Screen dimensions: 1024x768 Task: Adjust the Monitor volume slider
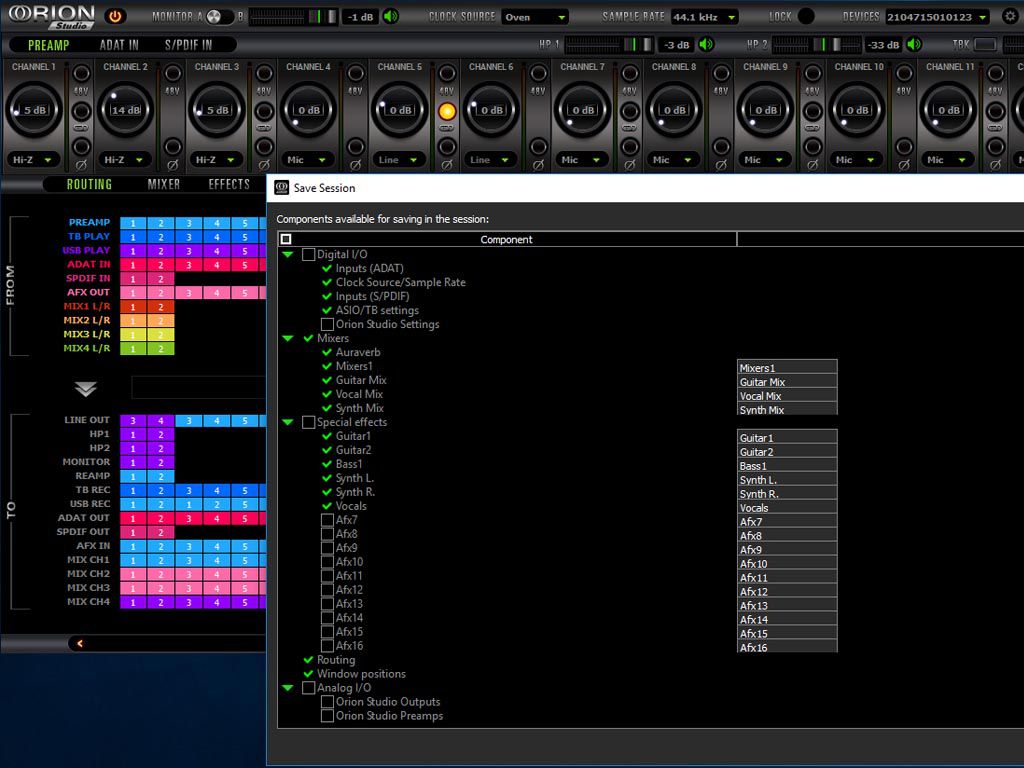pyautogui.click(x=294, y=17)
